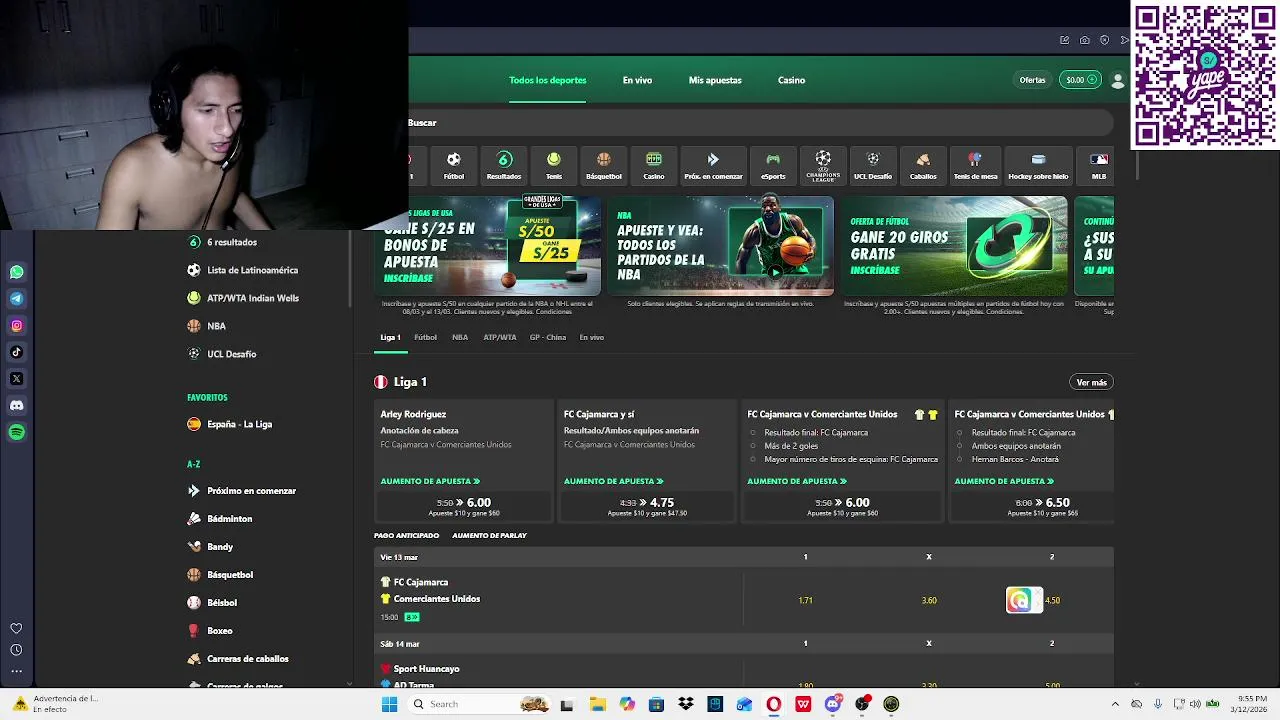Open File Explorer from the taskbar
This screenshot has width=1280, height=720.
coord(597,704)
